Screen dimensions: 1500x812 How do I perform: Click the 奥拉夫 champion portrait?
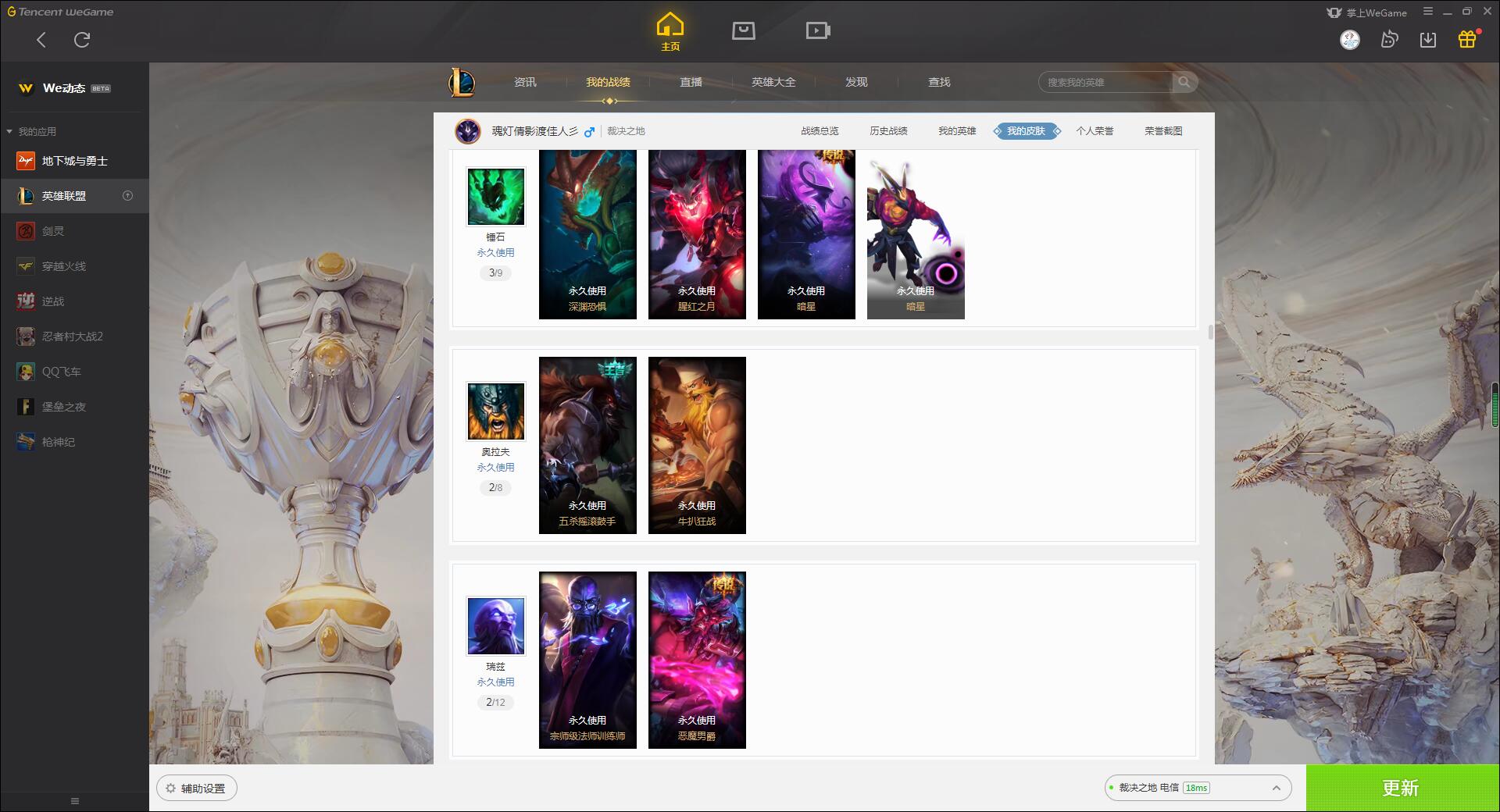point(496,411)
